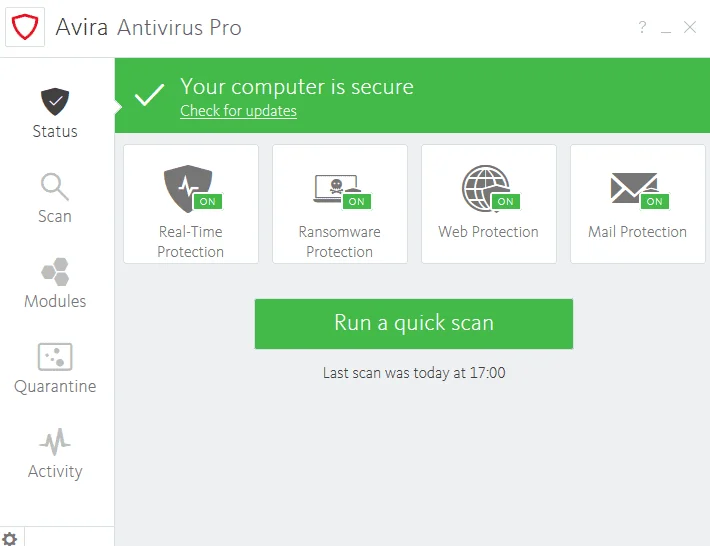The image size is (710, 546).
Task: Open the Status section shield icon
Action: point(55,101)
